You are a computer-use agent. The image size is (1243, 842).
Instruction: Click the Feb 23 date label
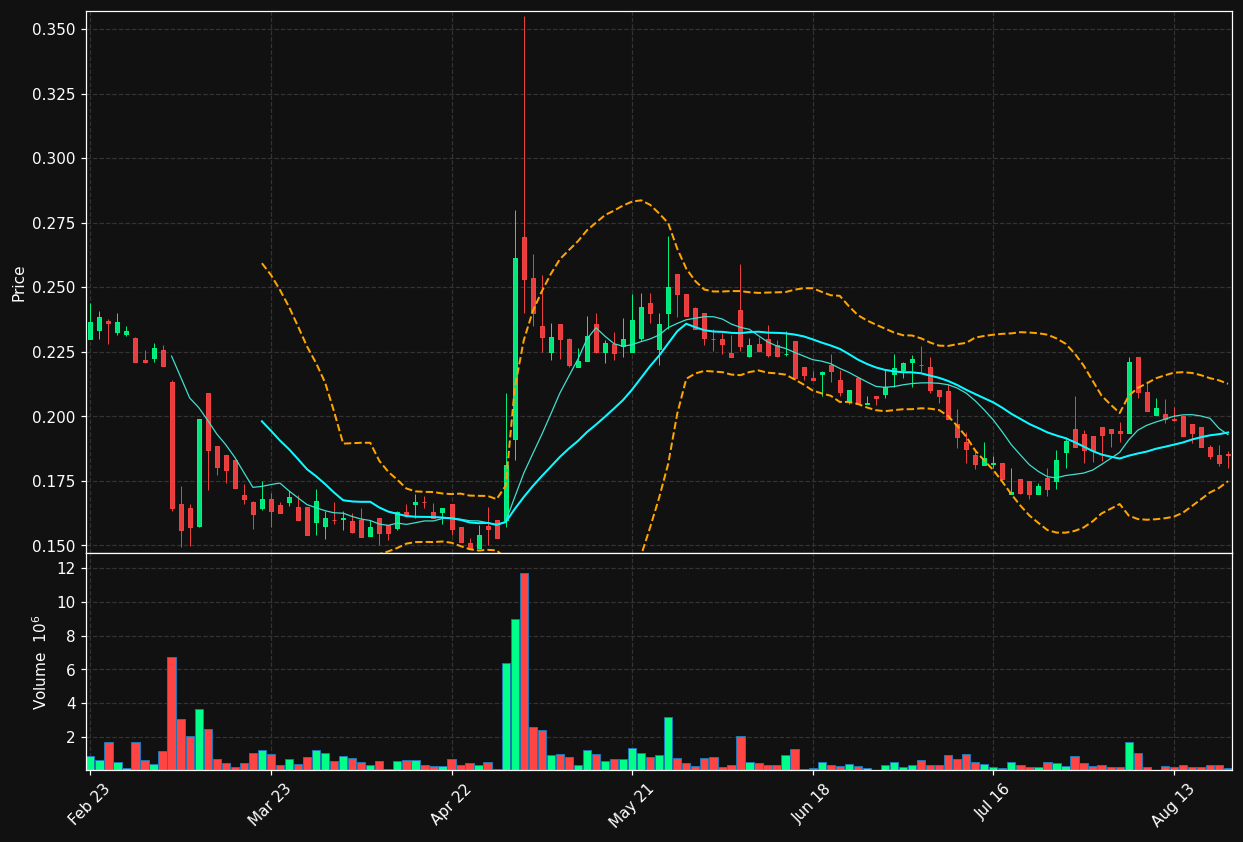(x=89, y=805)
